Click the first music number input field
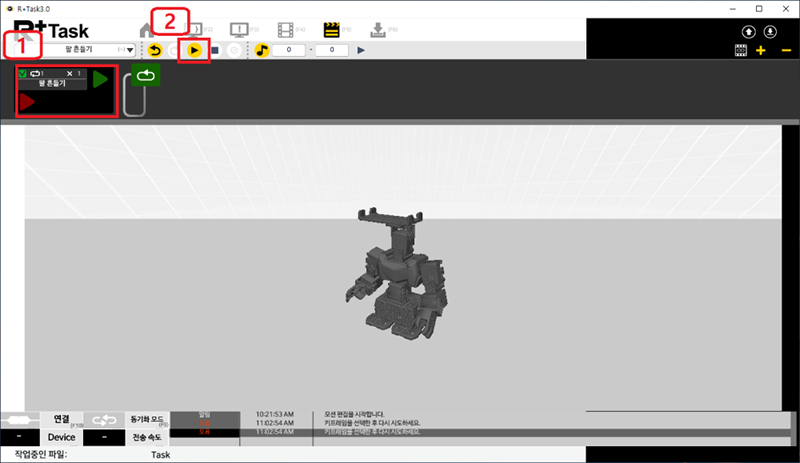The height and width of the screenshot is (463, 800). click(289, 50)
